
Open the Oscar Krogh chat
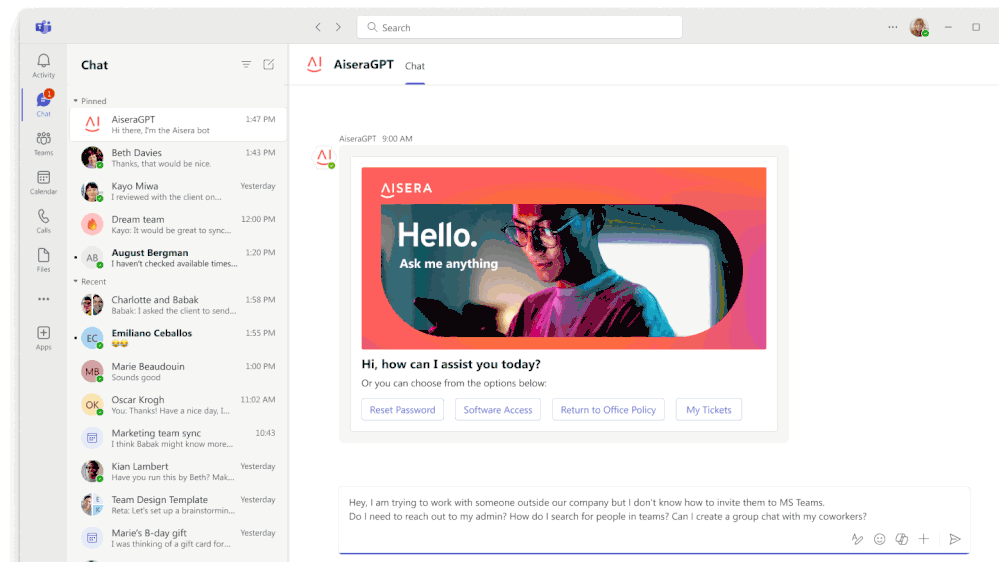point(178,405)
